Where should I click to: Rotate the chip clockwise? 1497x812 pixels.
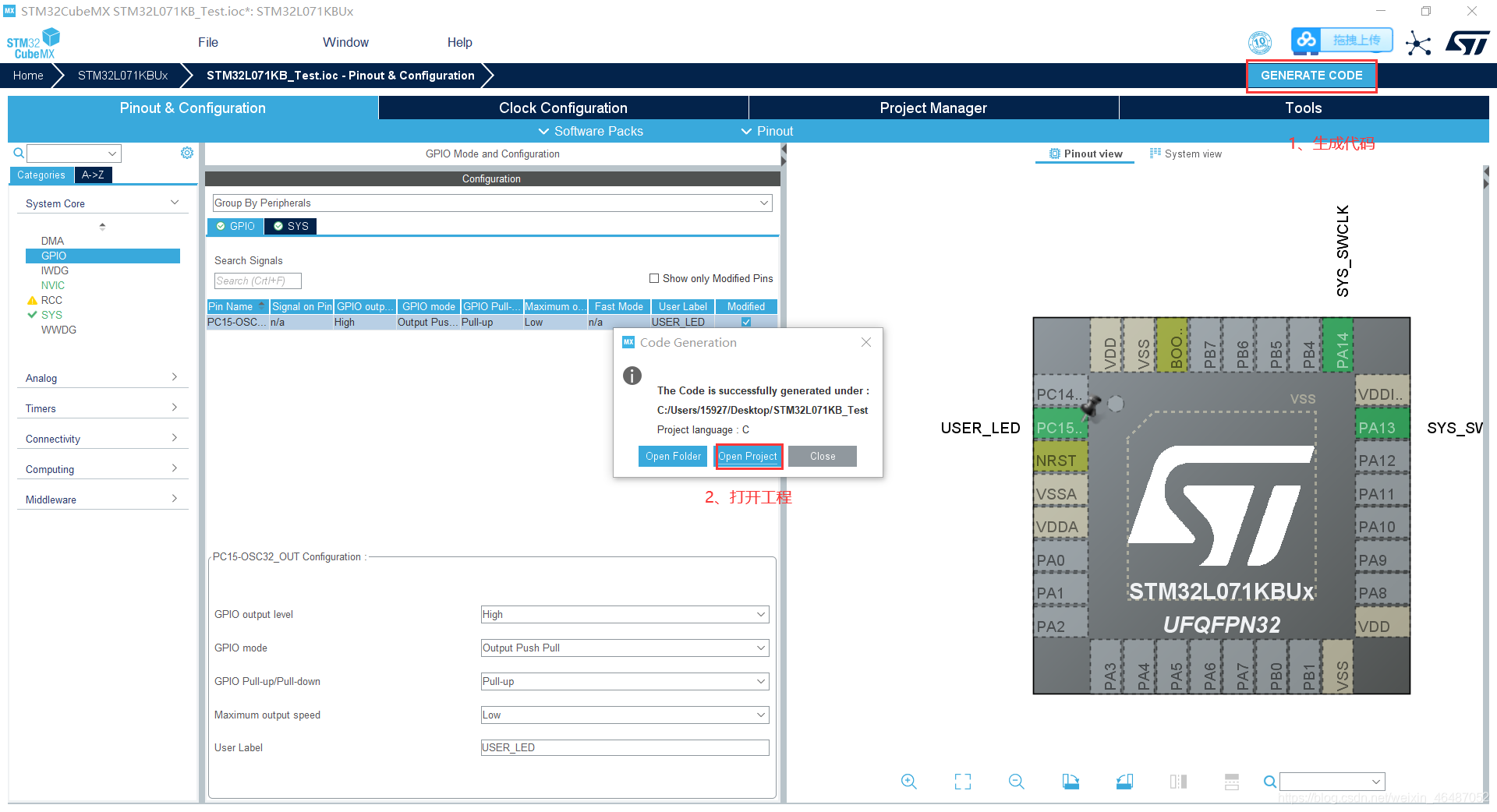1071,782
